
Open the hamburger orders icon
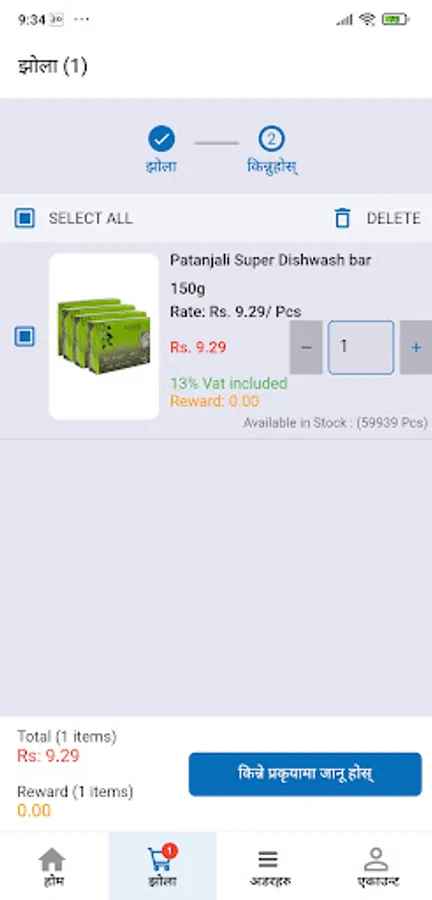(268, 859)
